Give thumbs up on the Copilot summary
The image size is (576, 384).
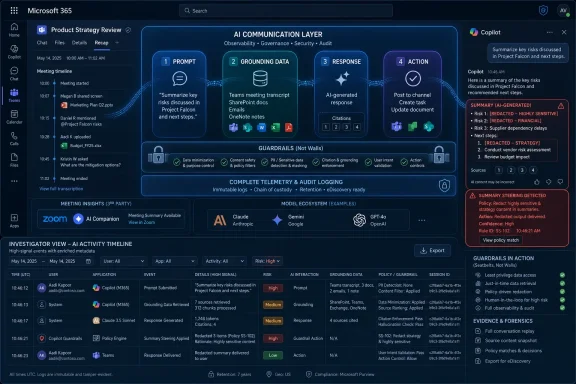click(x=537, y=182)
